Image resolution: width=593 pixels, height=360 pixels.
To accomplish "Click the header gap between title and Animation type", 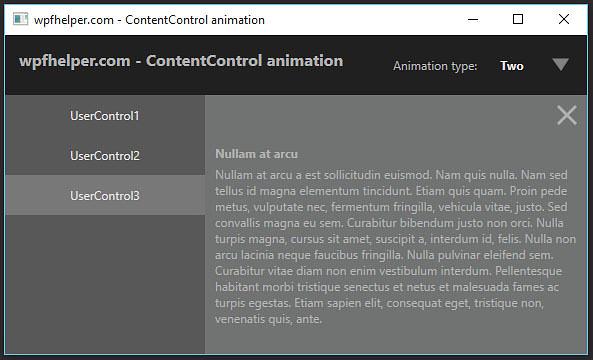I will (x=368, y=65).
